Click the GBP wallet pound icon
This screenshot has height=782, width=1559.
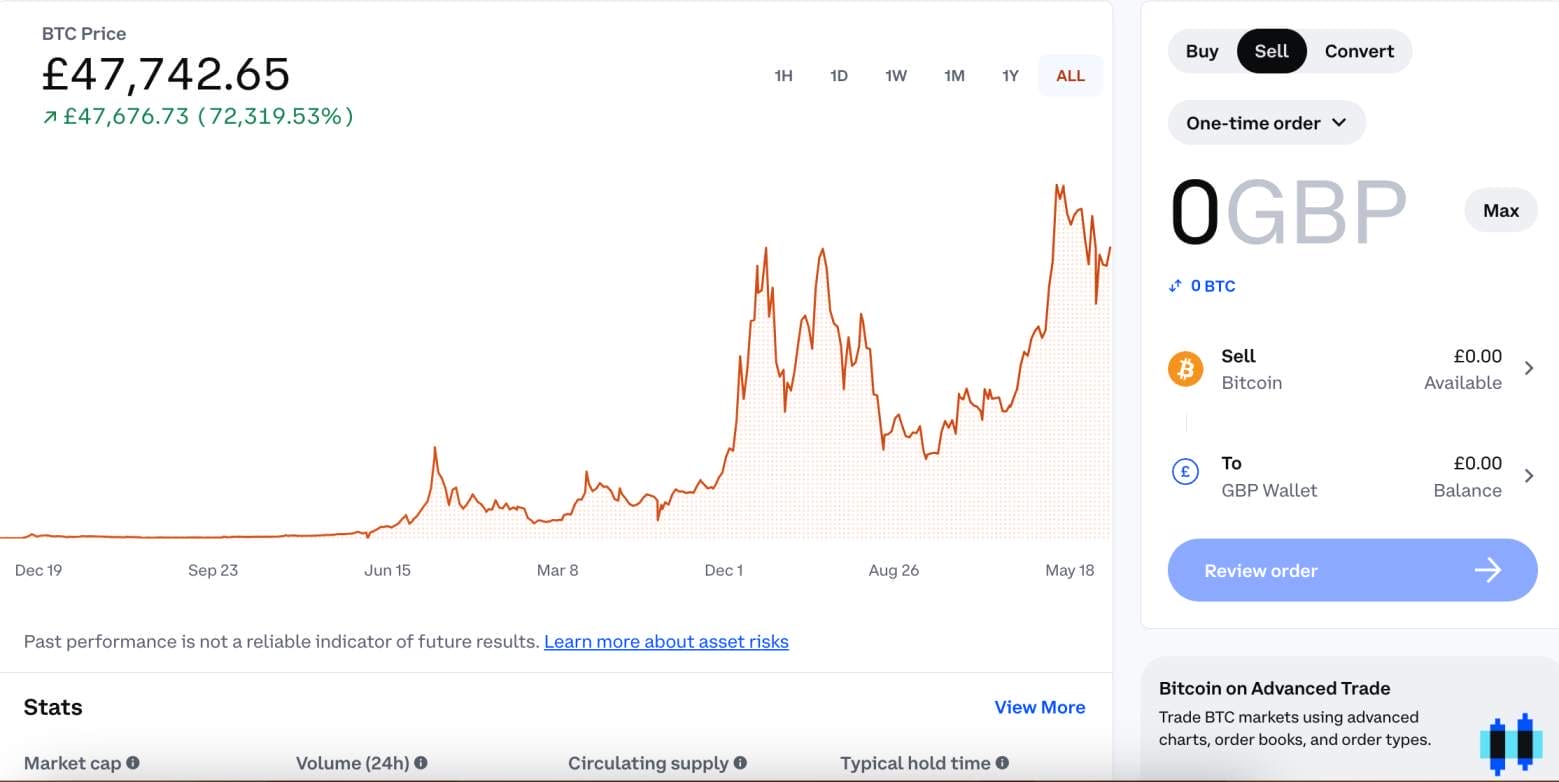(1185, 471)
